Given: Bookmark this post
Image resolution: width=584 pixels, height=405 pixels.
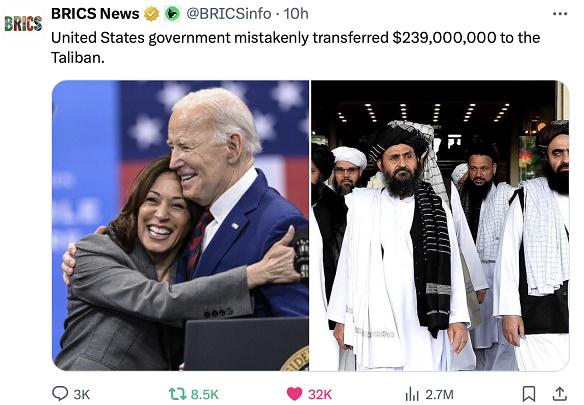Looking at the screenshot, I should [529, 394].
